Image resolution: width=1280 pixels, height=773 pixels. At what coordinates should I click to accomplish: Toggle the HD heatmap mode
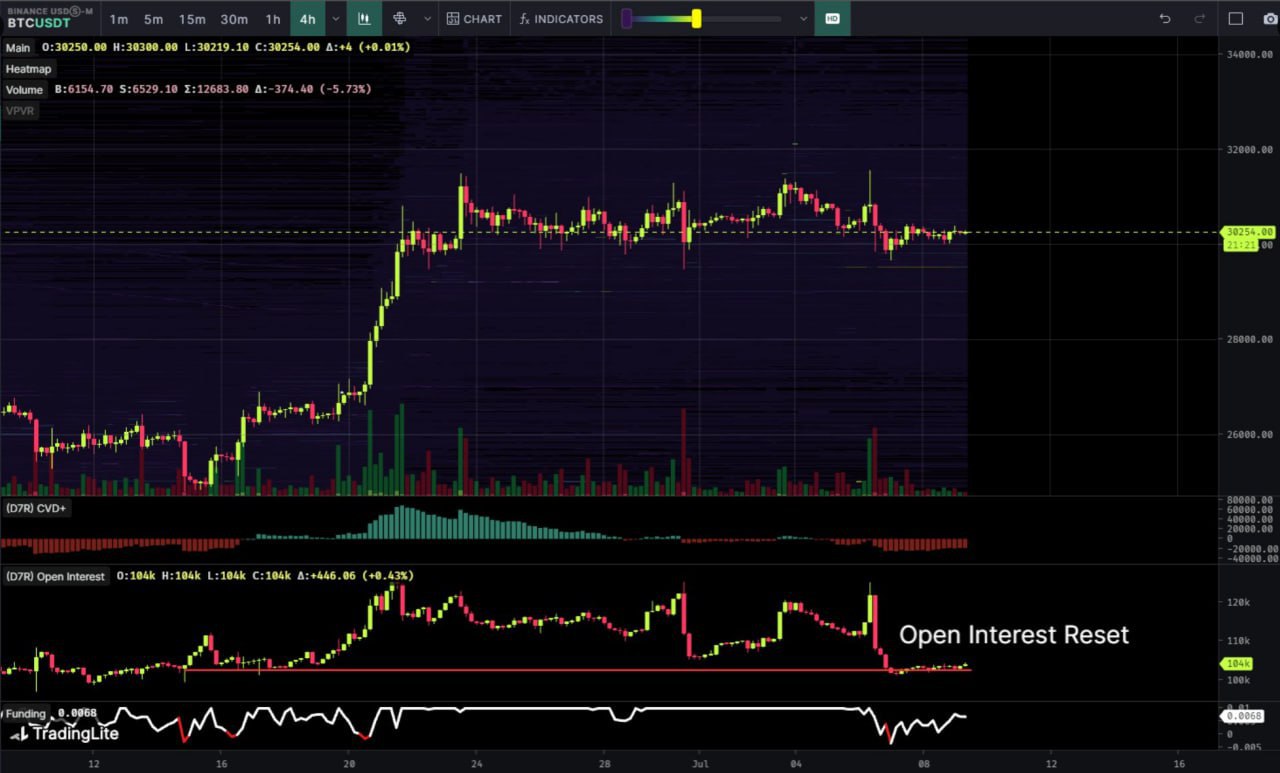(x=832, y=19)
